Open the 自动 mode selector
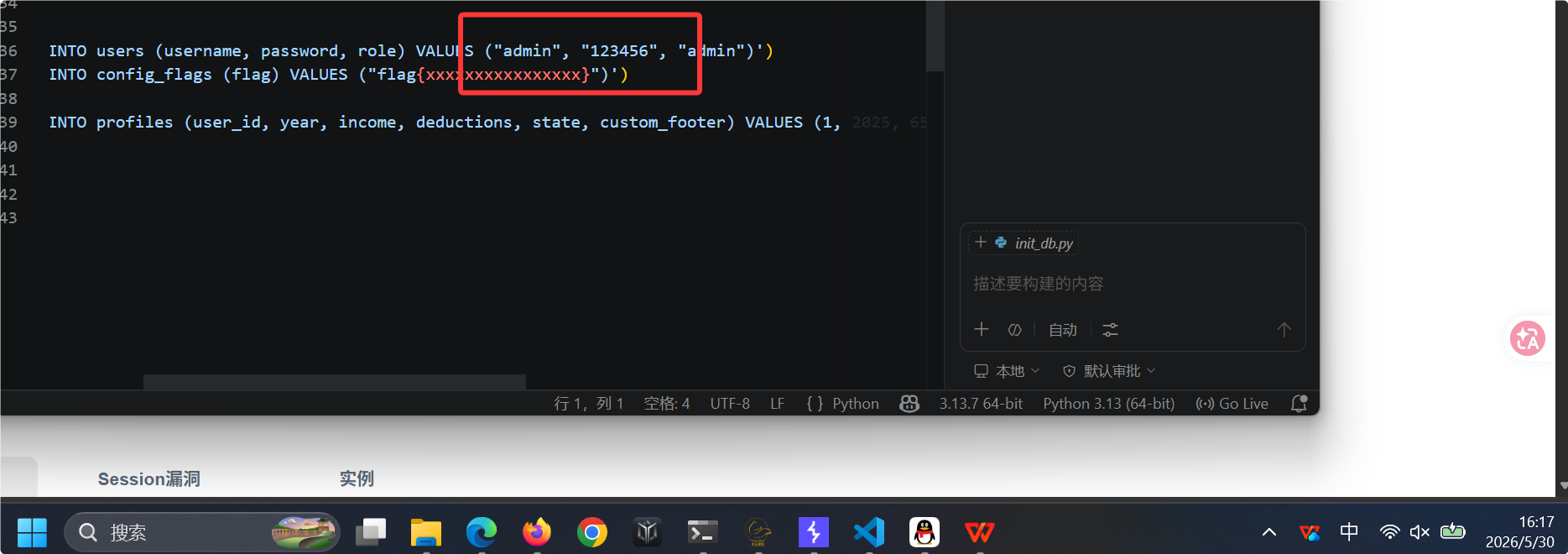 1063,330
